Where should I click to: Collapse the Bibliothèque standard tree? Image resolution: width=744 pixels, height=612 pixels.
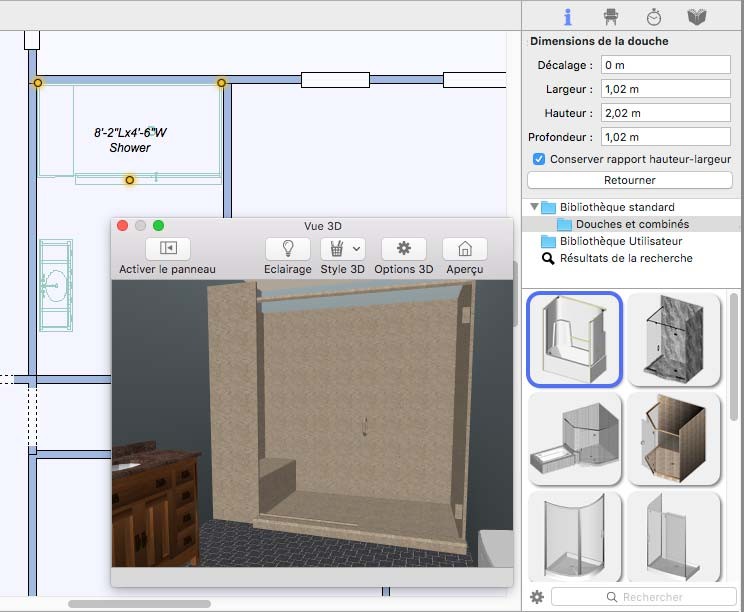(534, 207)
